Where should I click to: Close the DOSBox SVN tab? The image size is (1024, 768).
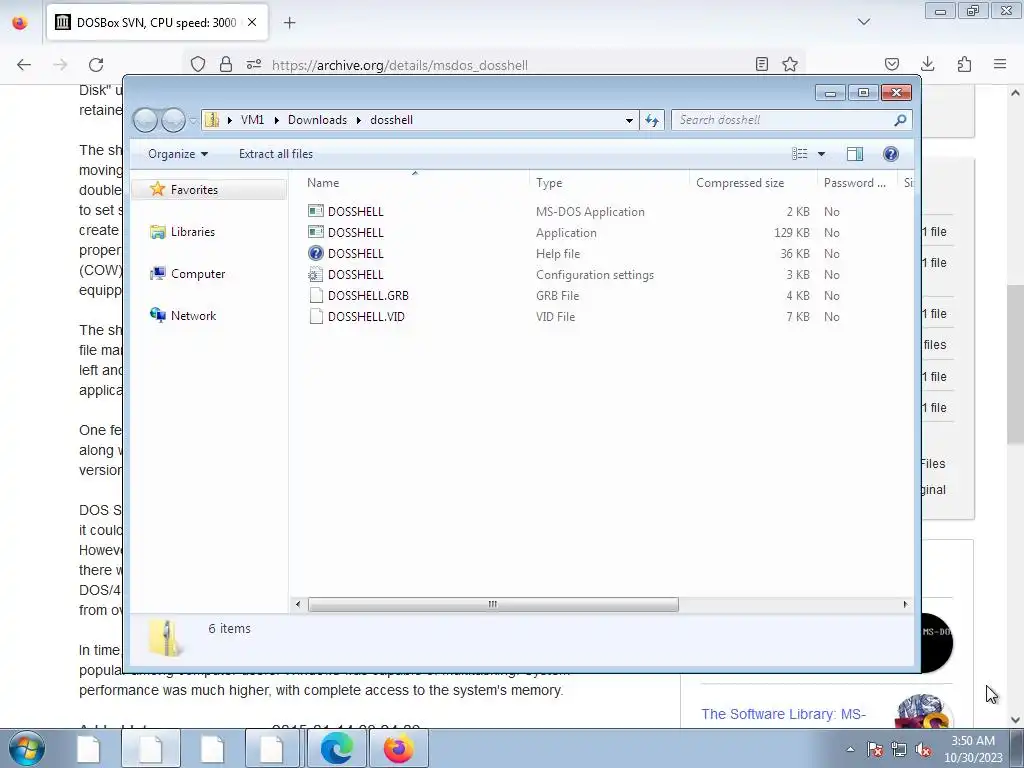pos(252,22)
